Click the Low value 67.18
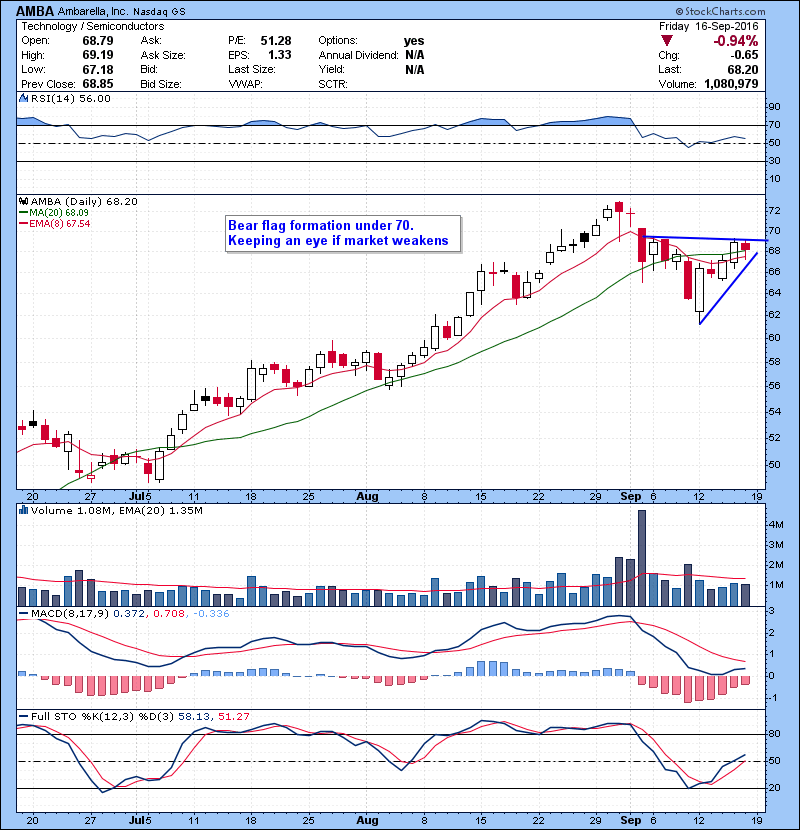800x830 pixels. pyautogui.click(x=98, y=69)
